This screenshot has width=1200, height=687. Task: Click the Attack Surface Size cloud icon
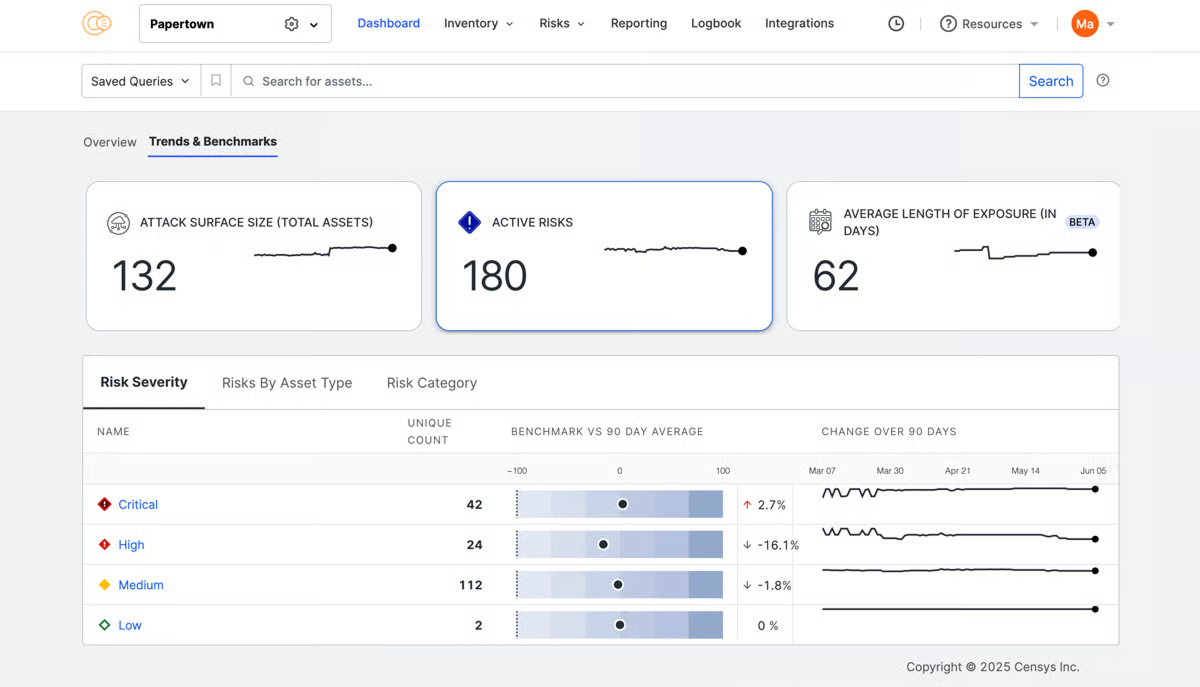tap(119, 223)
